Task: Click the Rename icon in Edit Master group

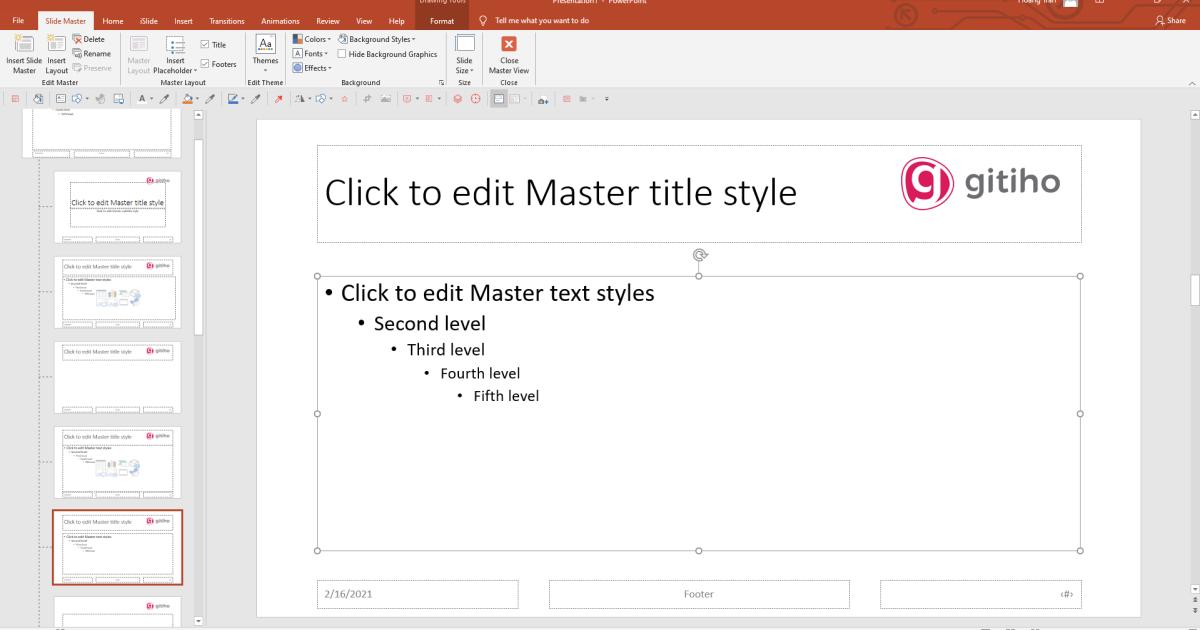Action: click(x=92, y=53)
